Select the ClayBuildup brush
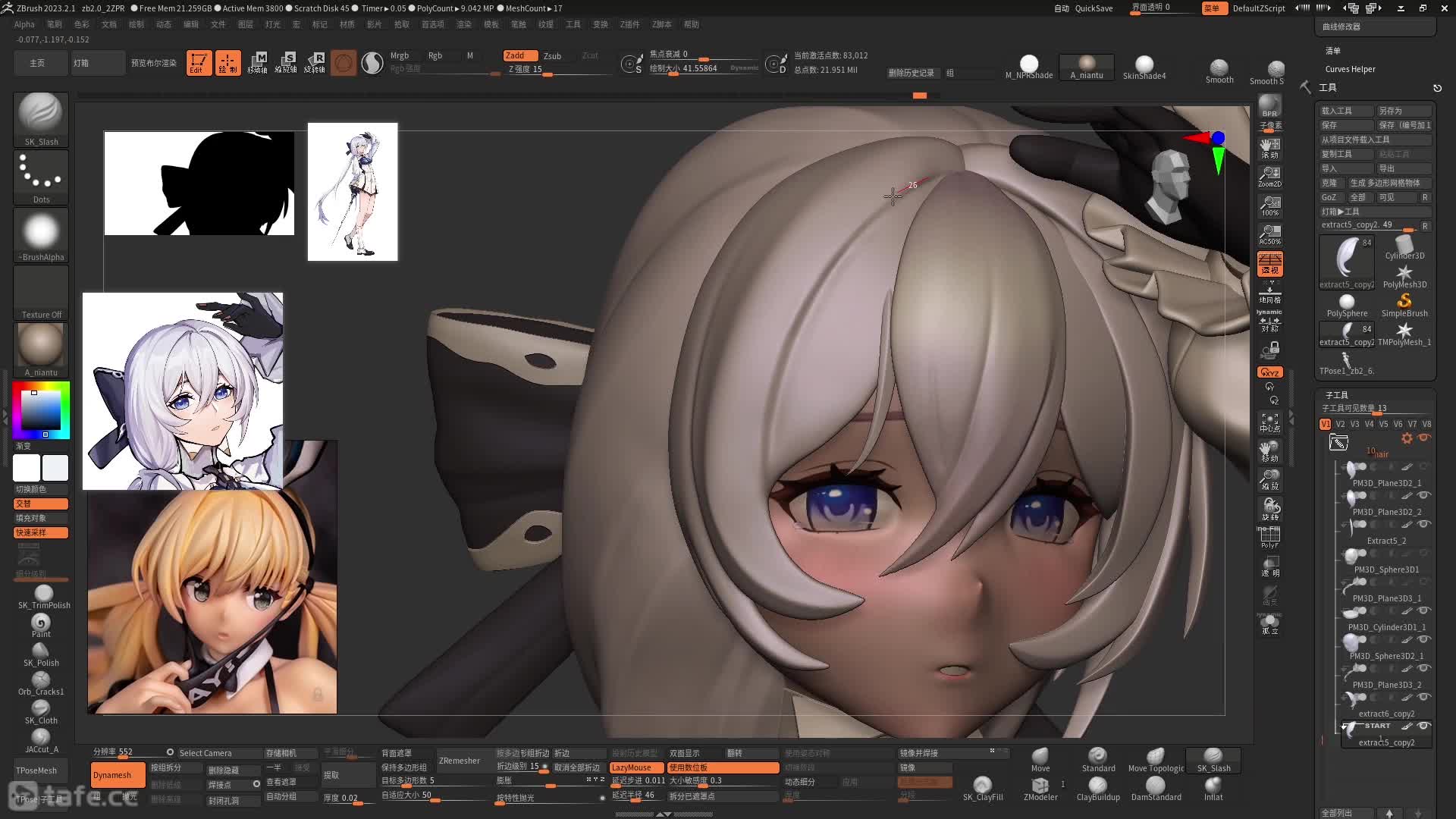1456x819 pixels. click(x=1098, y=789)
